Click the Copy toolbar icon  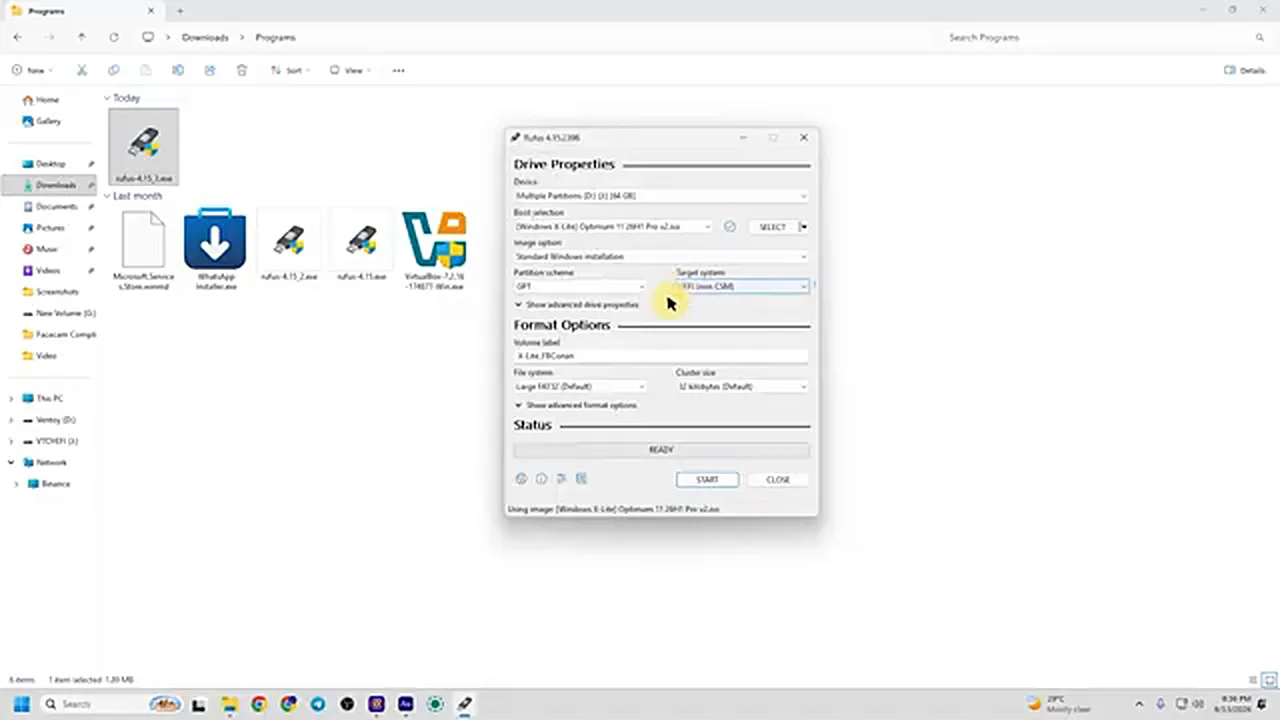pyautogui.click(x=114, y=71)
